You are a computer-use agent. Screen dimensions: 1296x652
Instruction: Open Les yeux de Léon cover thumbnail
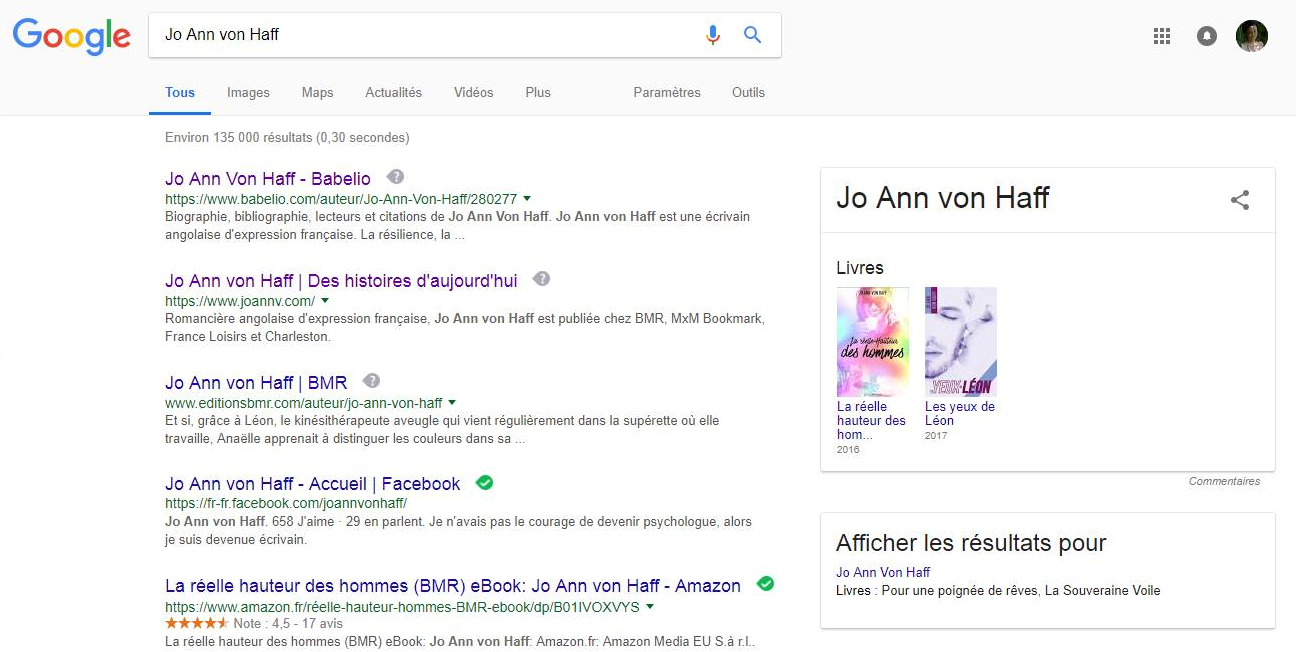(961, 342)
